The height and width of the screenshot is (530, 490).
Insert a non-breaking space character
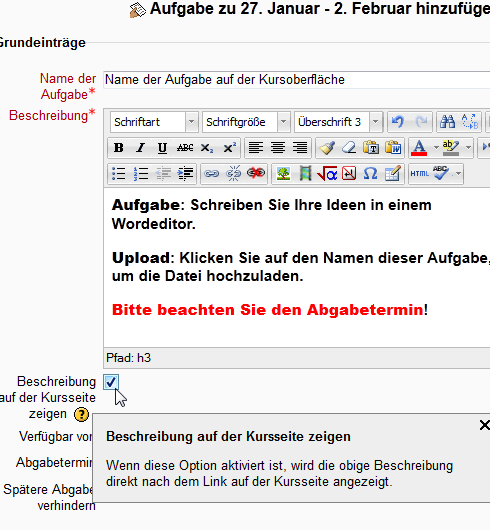click(349, 174)
